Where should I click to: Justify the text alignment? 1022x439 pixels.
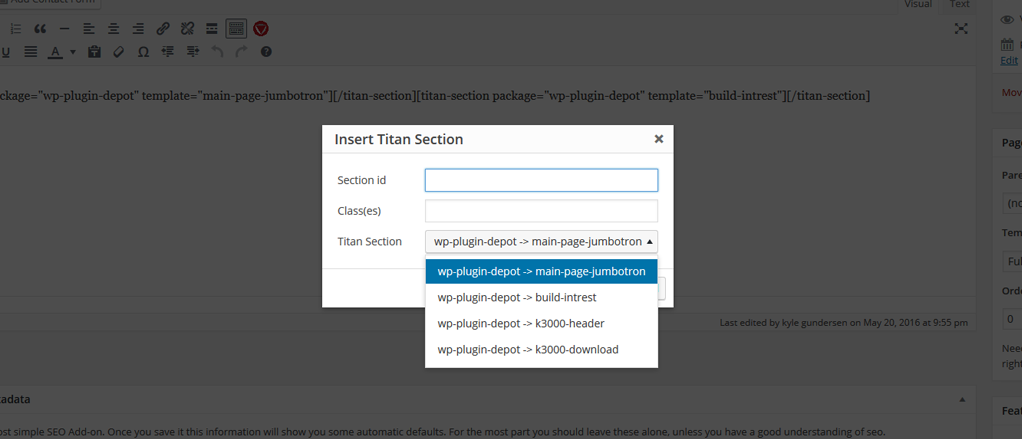(31, 51)
